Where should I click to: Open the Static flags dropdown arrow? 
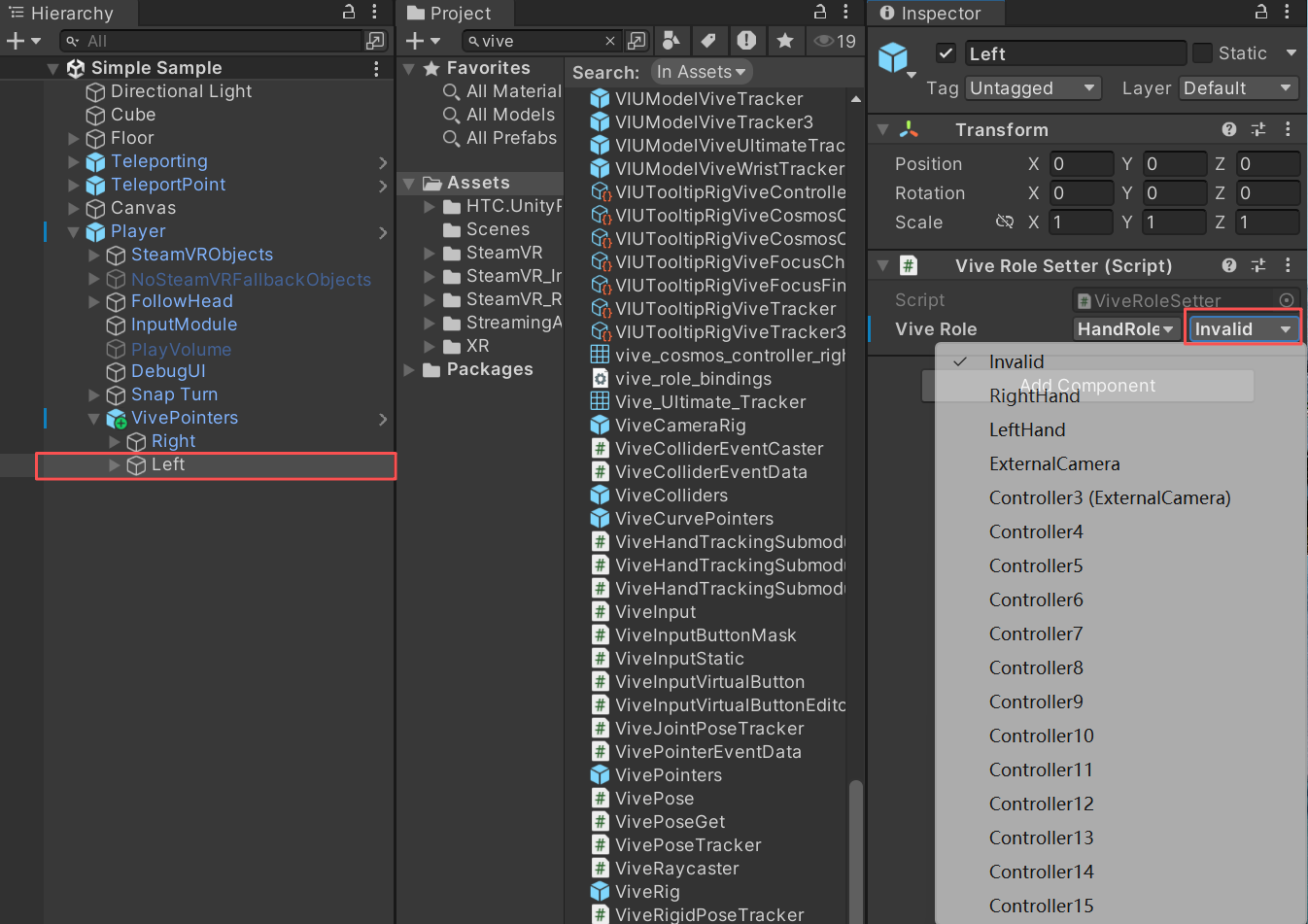click(x=1291, y=53)
